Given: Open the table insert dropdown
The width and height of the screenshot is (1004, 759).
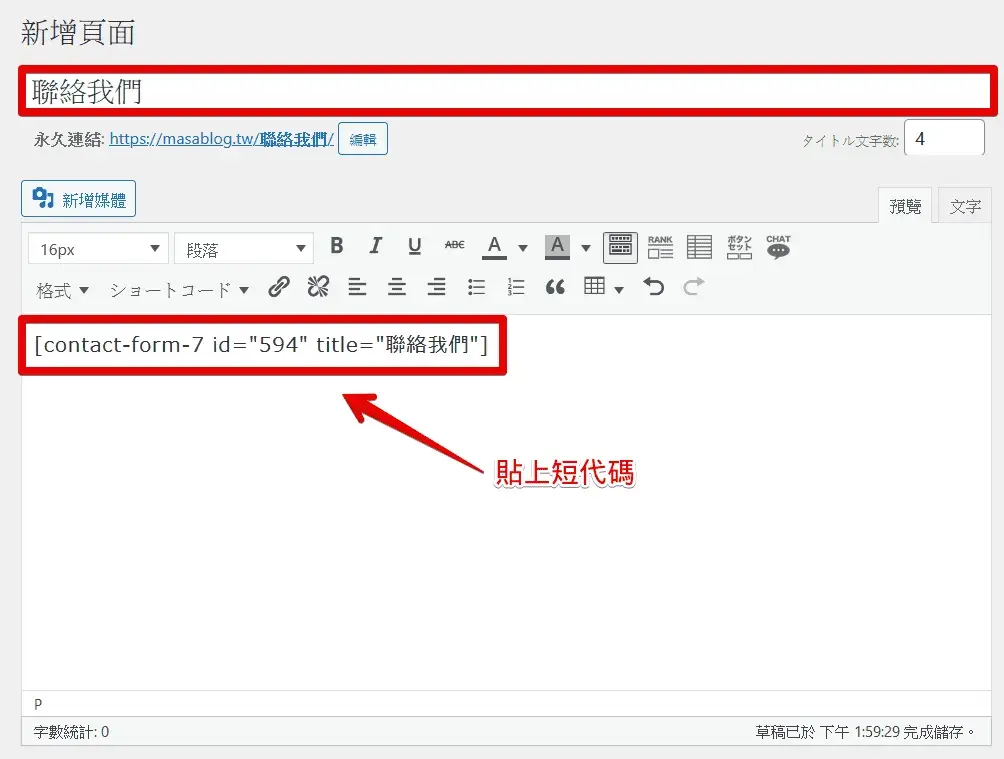Looking at the screenshot, I should click(604, 287).
